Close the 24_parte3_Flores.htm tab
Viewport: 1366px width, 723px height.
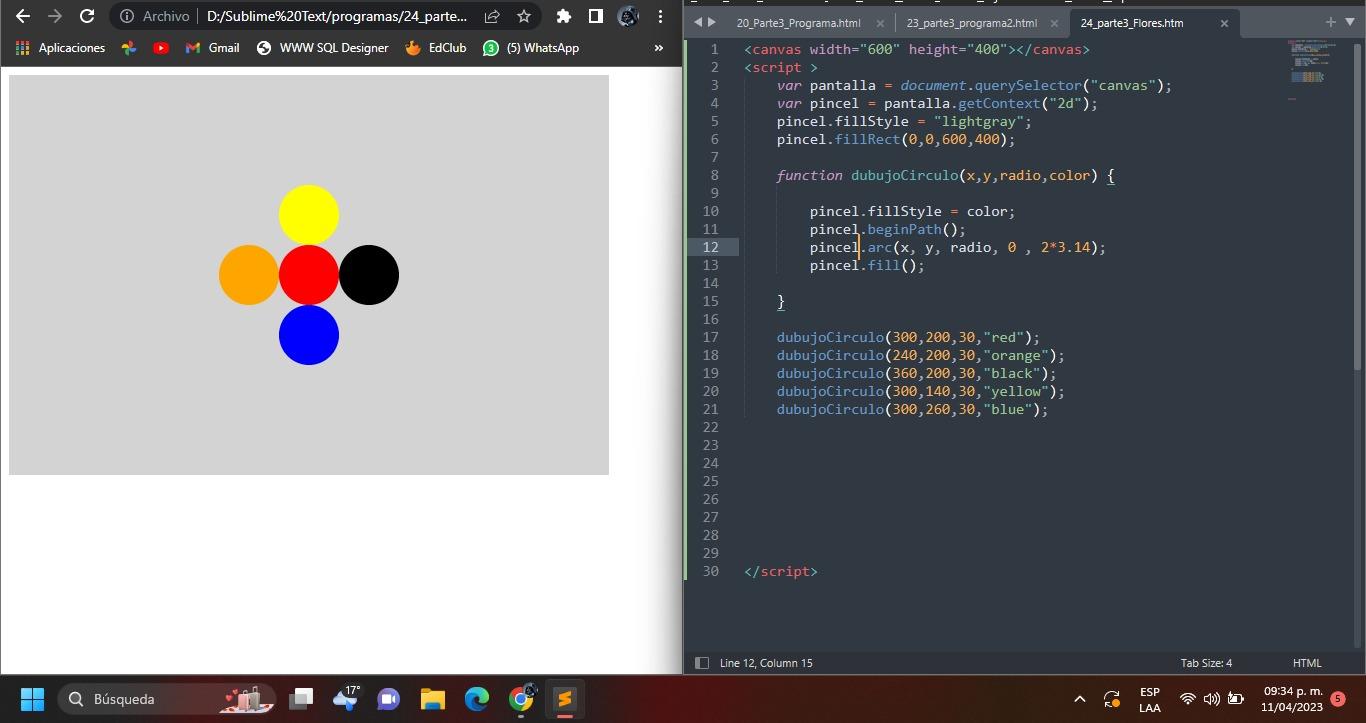(x=1224, y=23)
